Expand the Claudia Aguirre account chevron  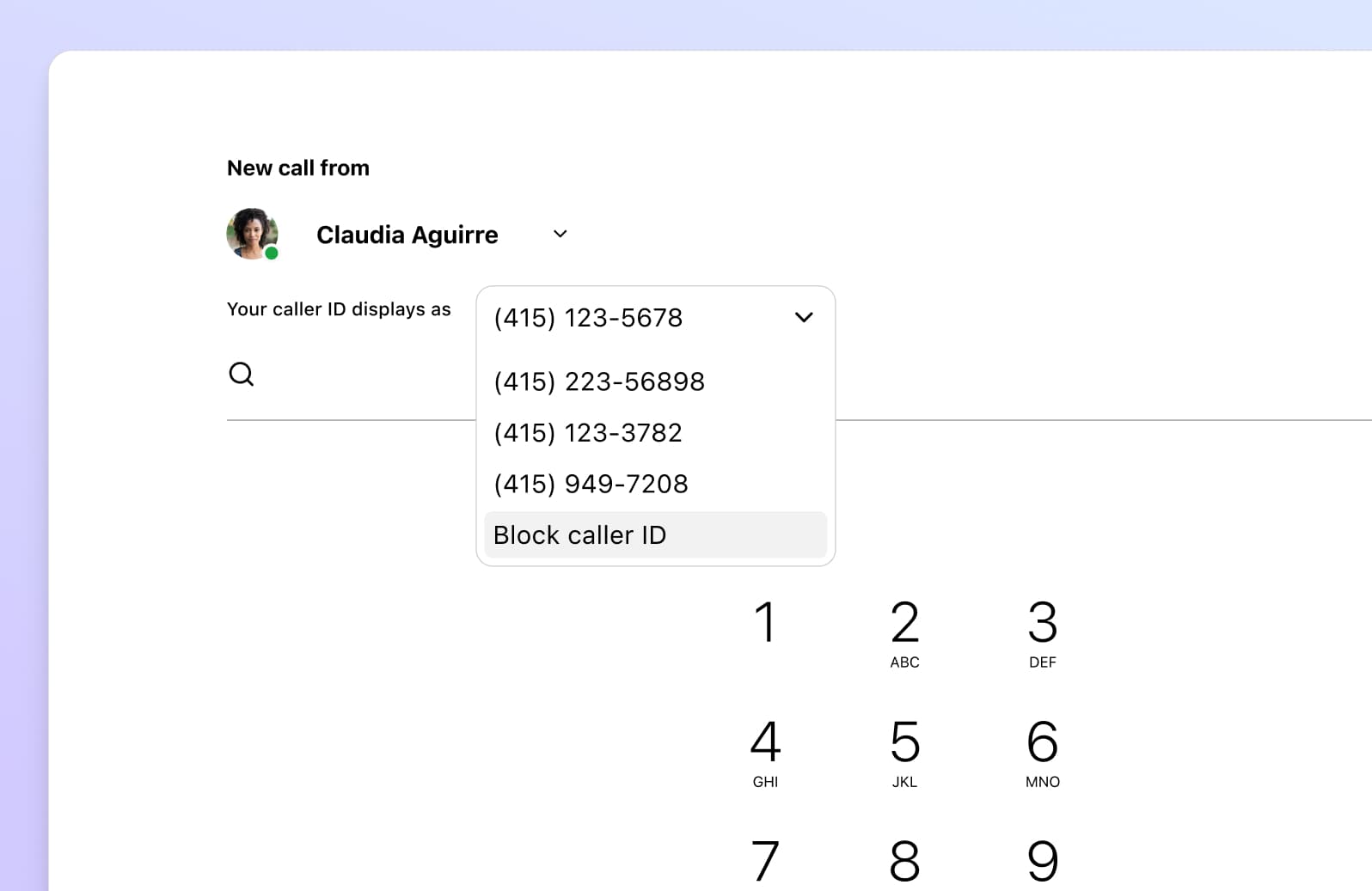pyautogui.click(x=560, y=234)
